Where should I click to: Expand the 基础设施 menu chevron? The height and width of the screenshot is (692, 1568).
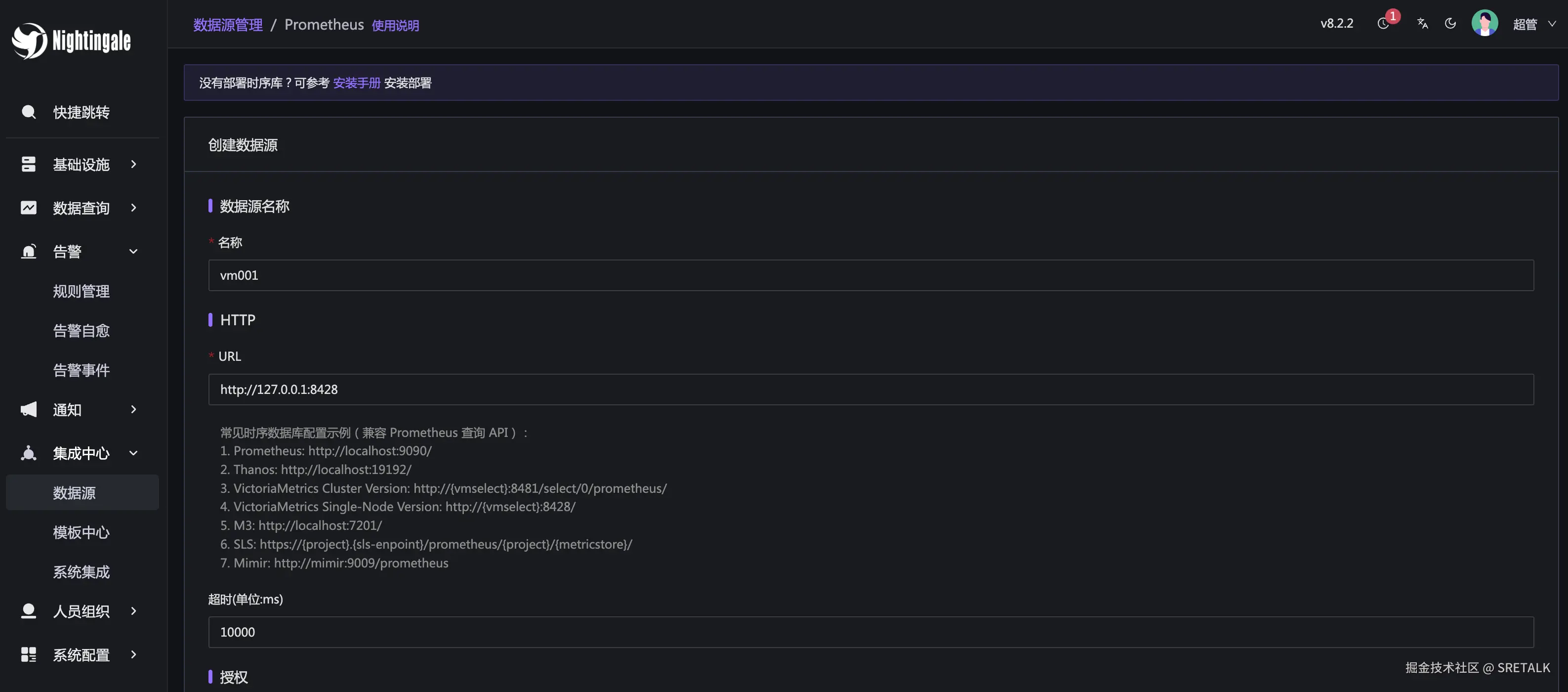(133, 165)
